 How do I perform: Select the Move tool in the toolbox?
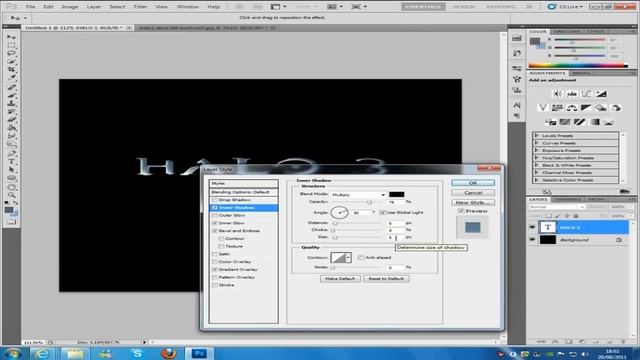11,37
